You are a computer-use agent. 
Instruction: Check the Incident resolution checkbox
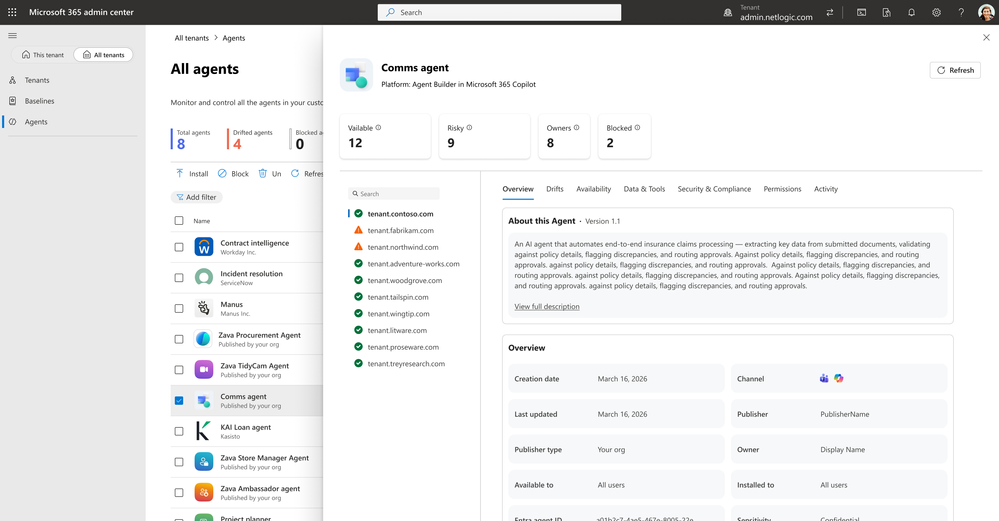pyautogui.click(x=179, y=278)
